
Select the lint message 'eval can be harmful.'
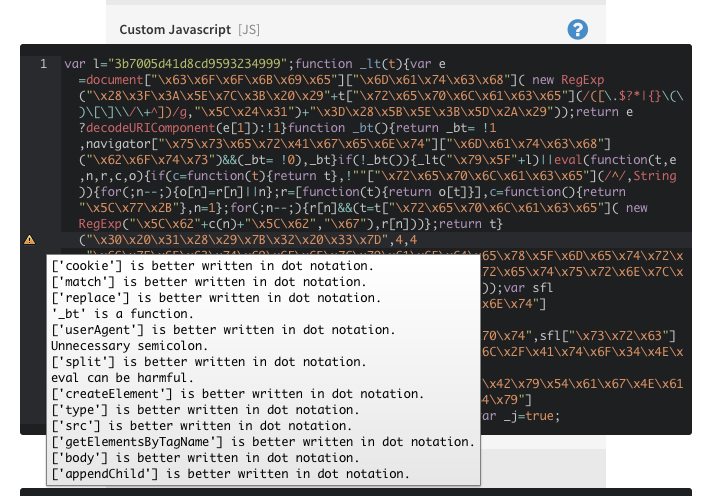122,378
